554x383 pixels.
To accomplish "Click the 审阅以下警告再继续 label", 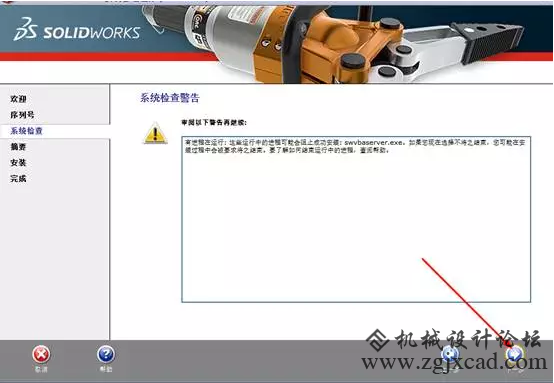I will pyautogui.click(x=214, y=123).
